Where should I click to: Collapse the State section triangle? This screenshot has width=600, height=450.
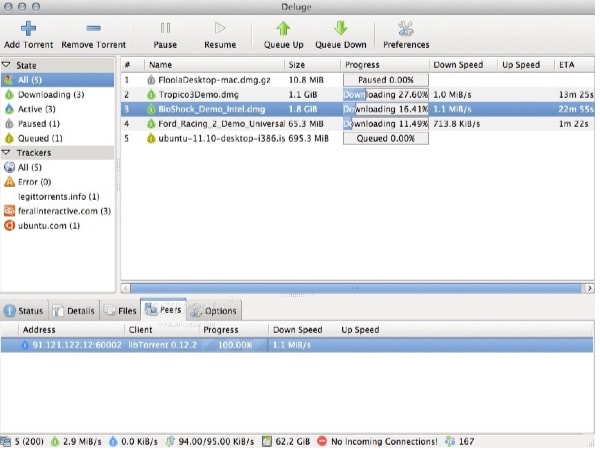coord(6,65)
